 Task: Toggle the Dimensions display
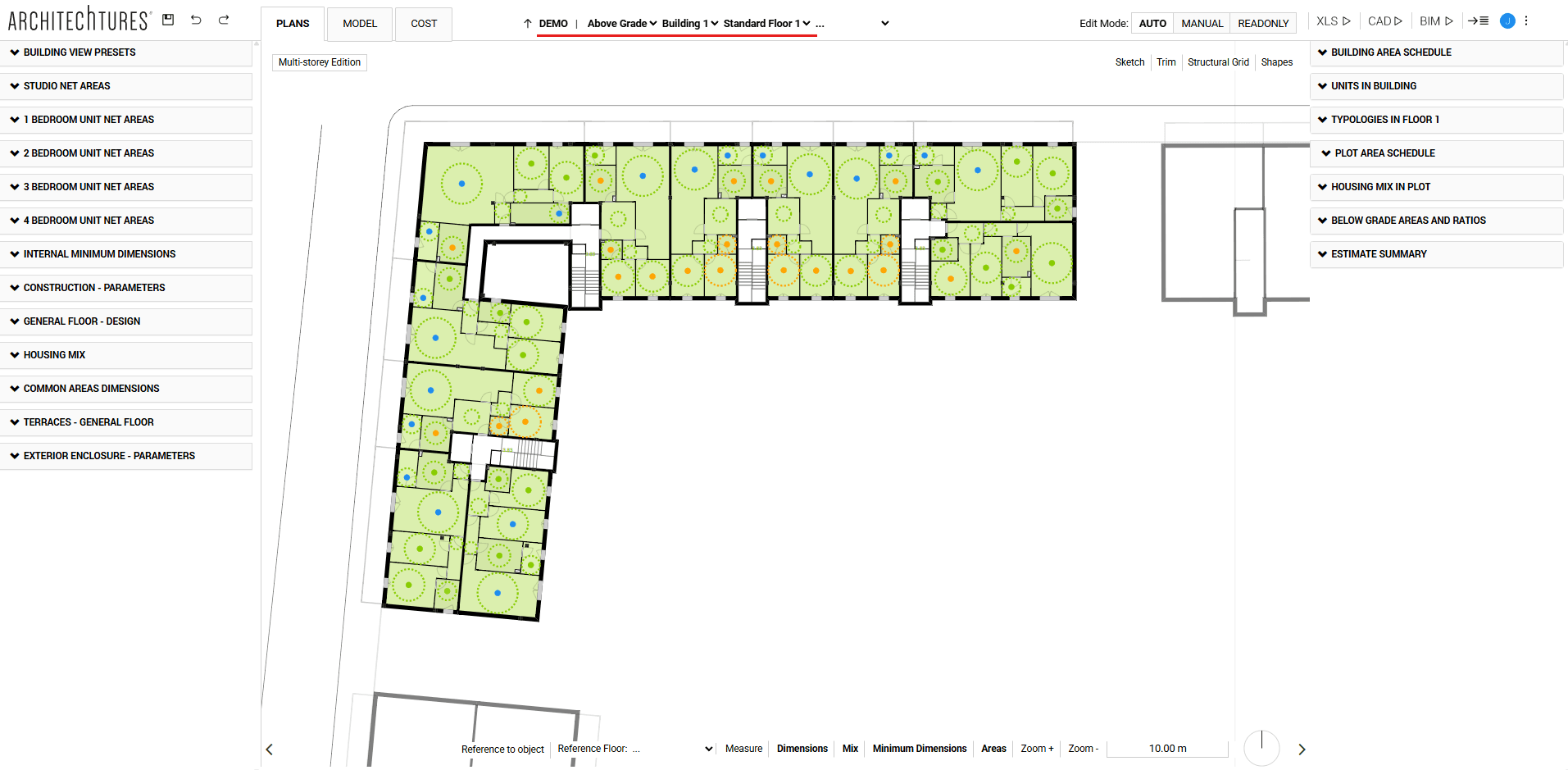pos(802,749)
